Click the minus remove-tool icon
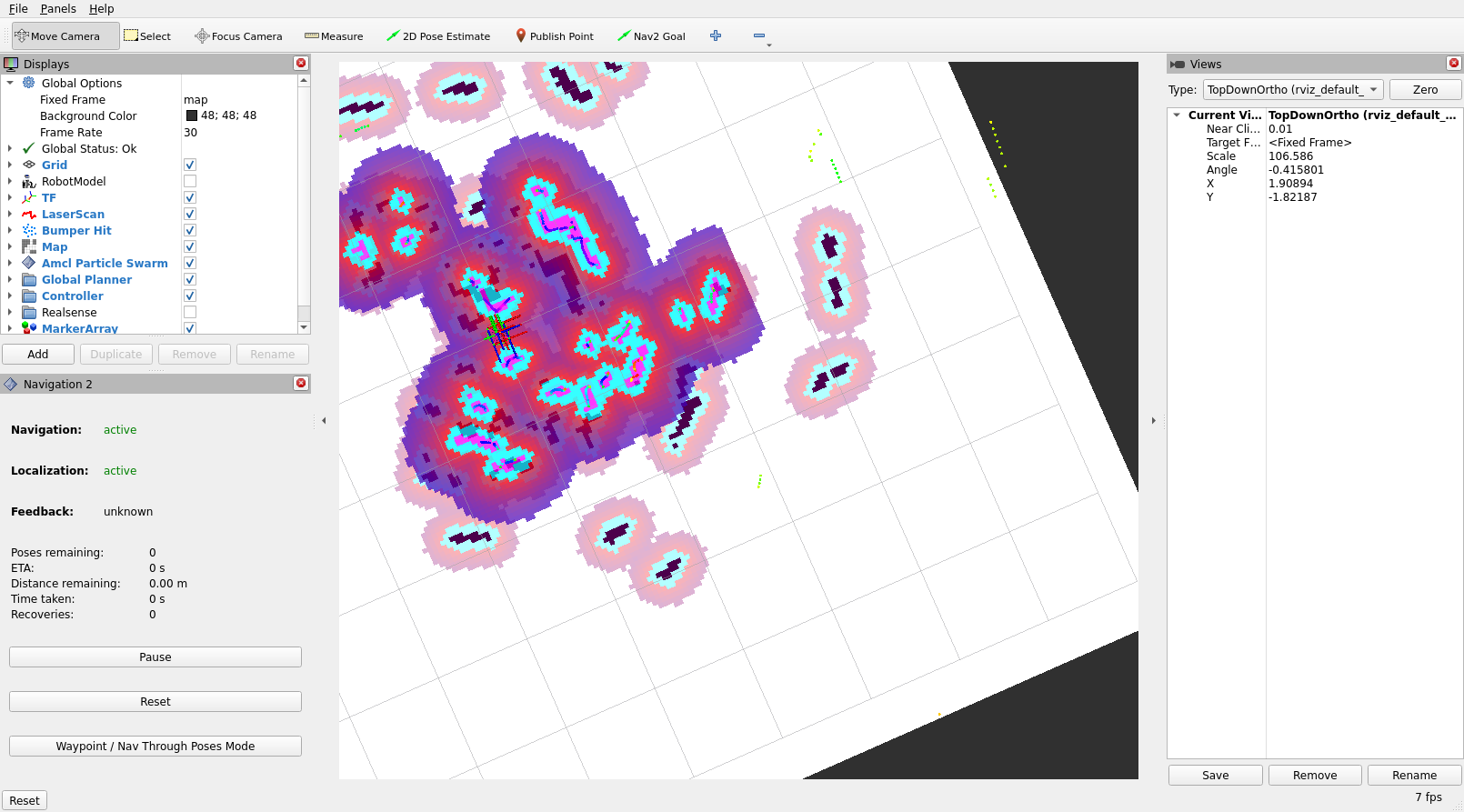This screenshot has width=1464, height=812. click(759, 35)
